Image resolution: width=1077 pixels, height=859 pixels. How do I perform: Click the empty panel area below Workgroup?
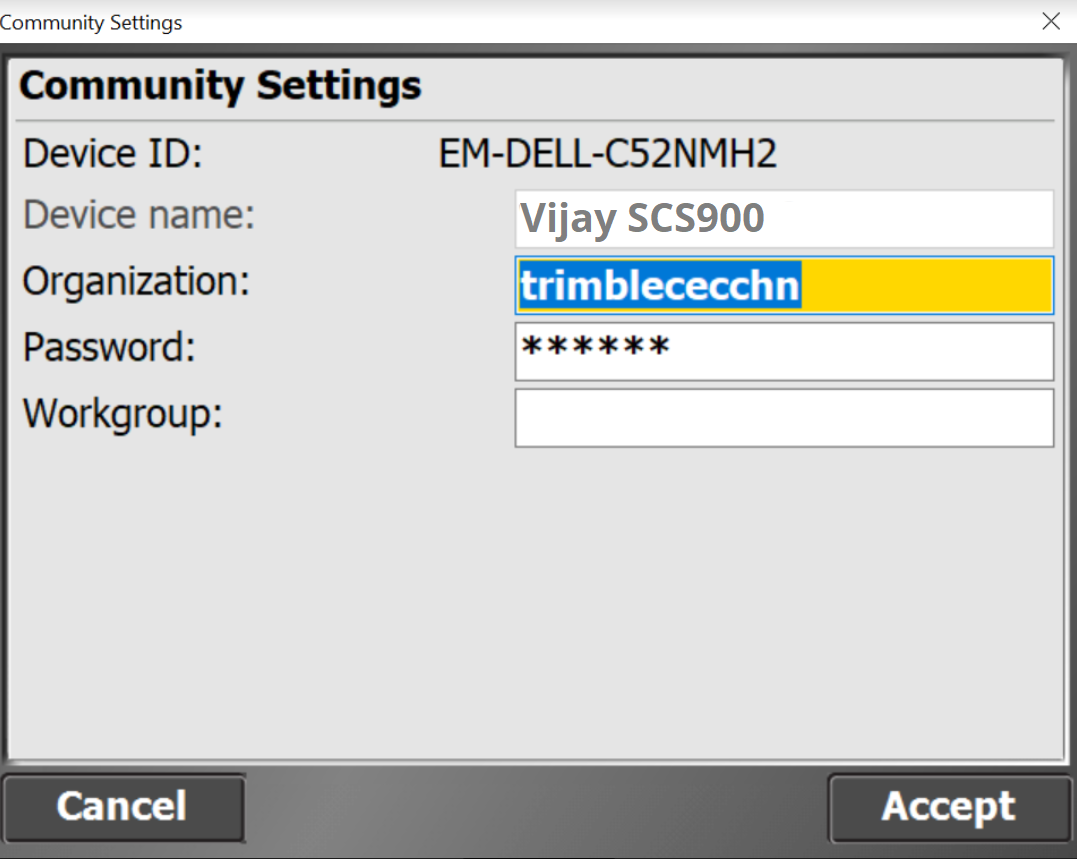[535, 600]
